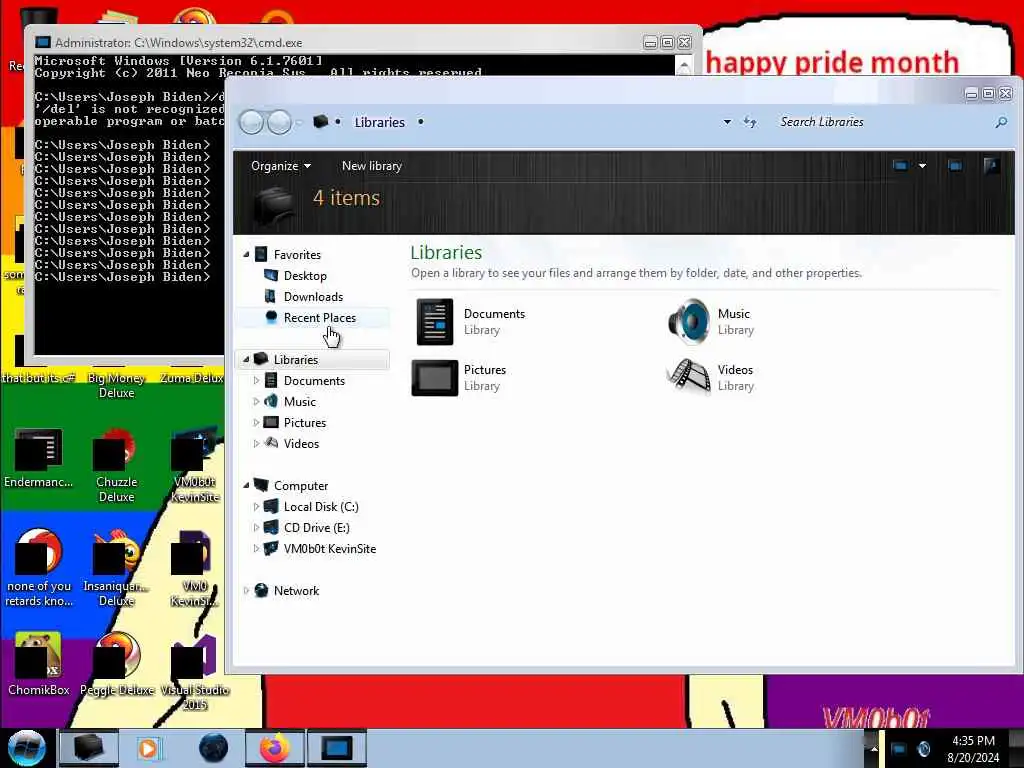
Task: Click the Libraries breadcrumb in address bar
Action: pyautogui.click(x=379, y=122)
